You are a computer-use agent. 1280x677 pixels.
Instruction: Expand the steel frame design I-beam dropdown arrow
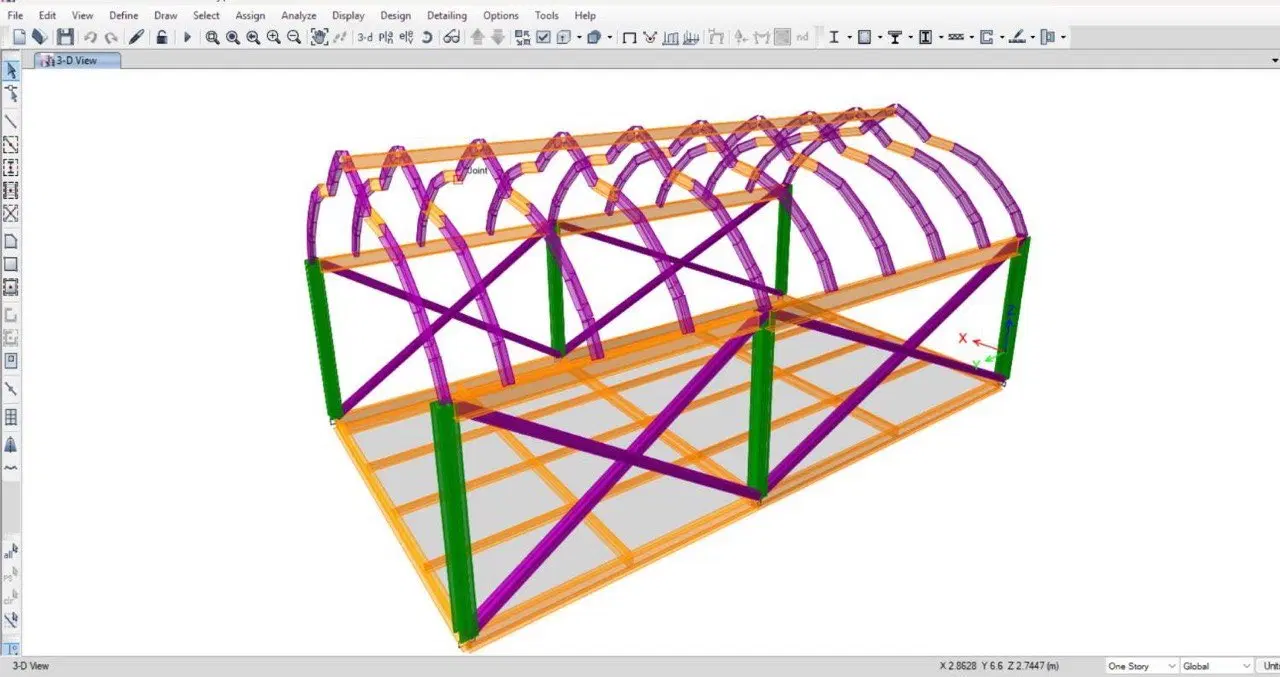849,37
